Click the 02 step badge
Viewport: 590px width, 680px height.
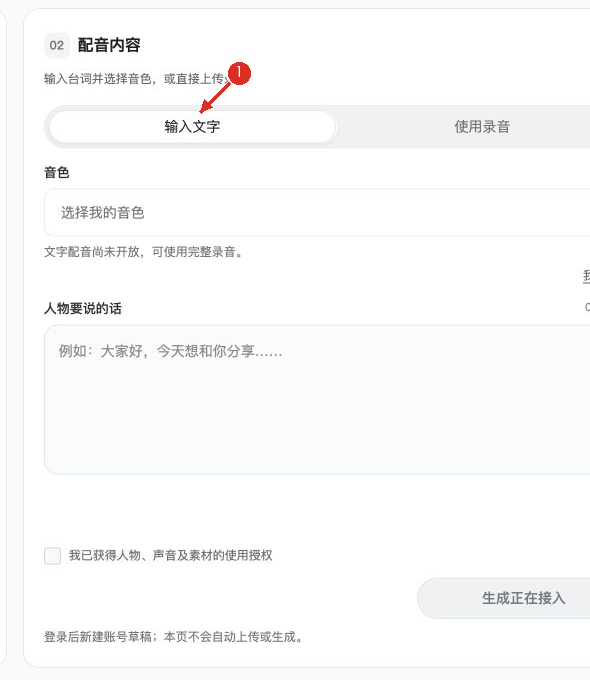pos(57,45)
